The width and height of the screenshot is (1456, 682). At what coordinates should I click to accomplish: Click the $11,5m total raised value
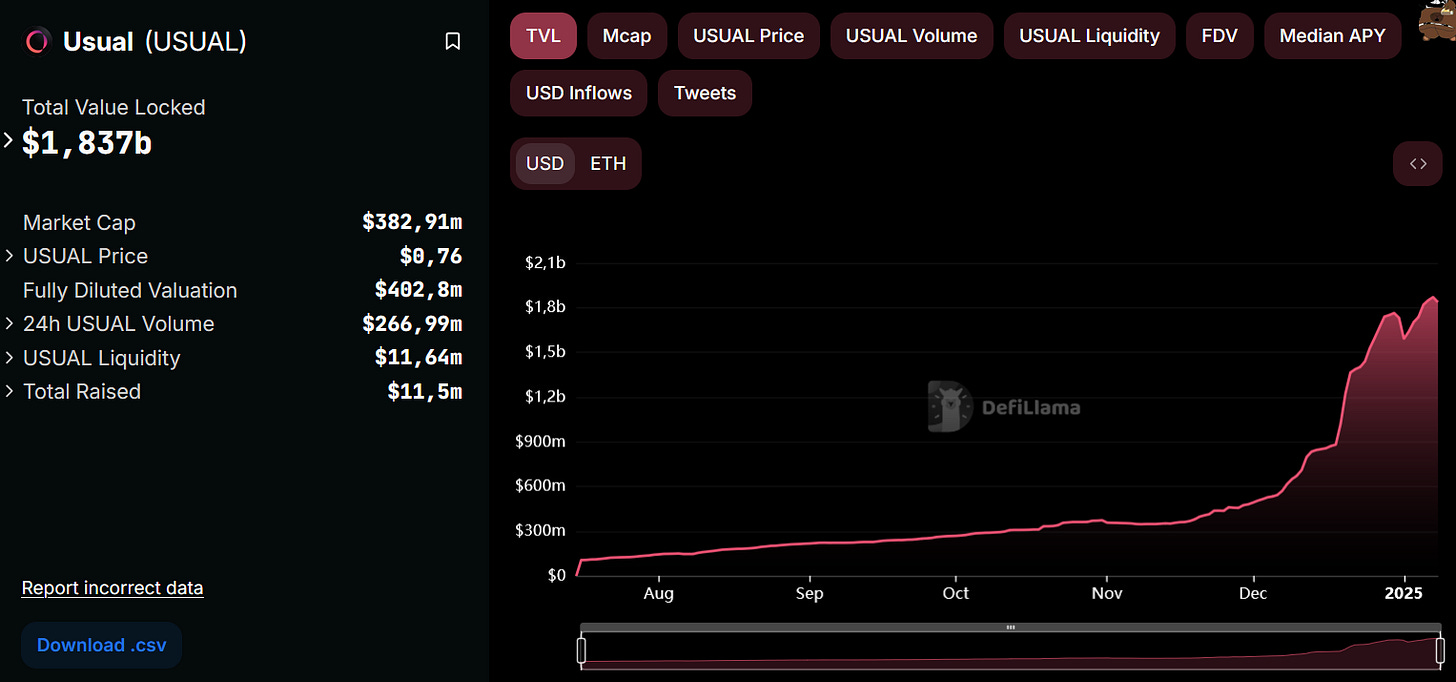pyautogui.click(x=425, y=392)
